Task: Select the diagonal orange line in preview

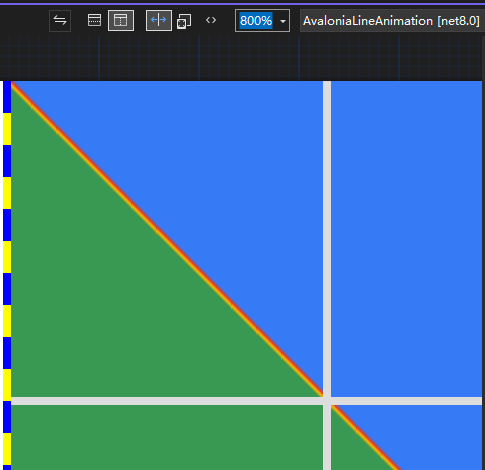Action: pyautogui.click(x=167, y=237)
